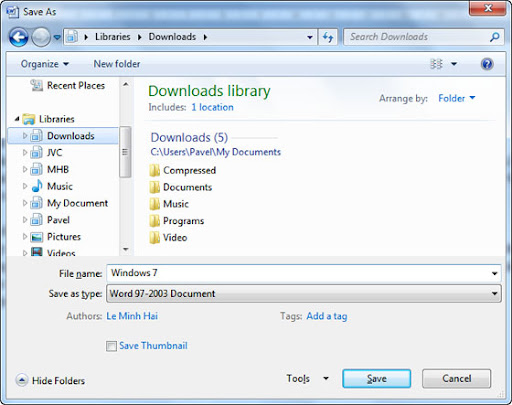Click the Videos library icon
This screenshot has height=405, width=512.
pyautogui.click(x=37, y=251)
